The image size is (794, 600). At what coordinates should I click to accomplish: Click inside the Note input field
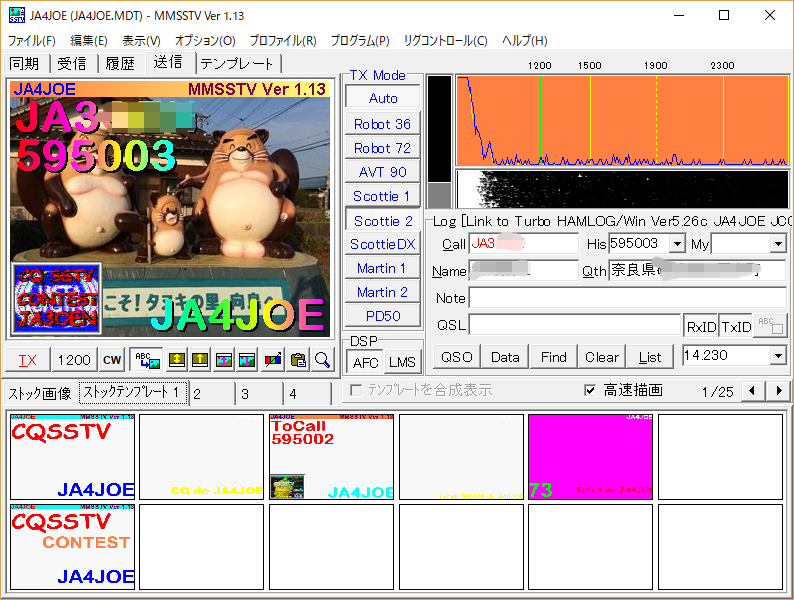click(627, 298)
